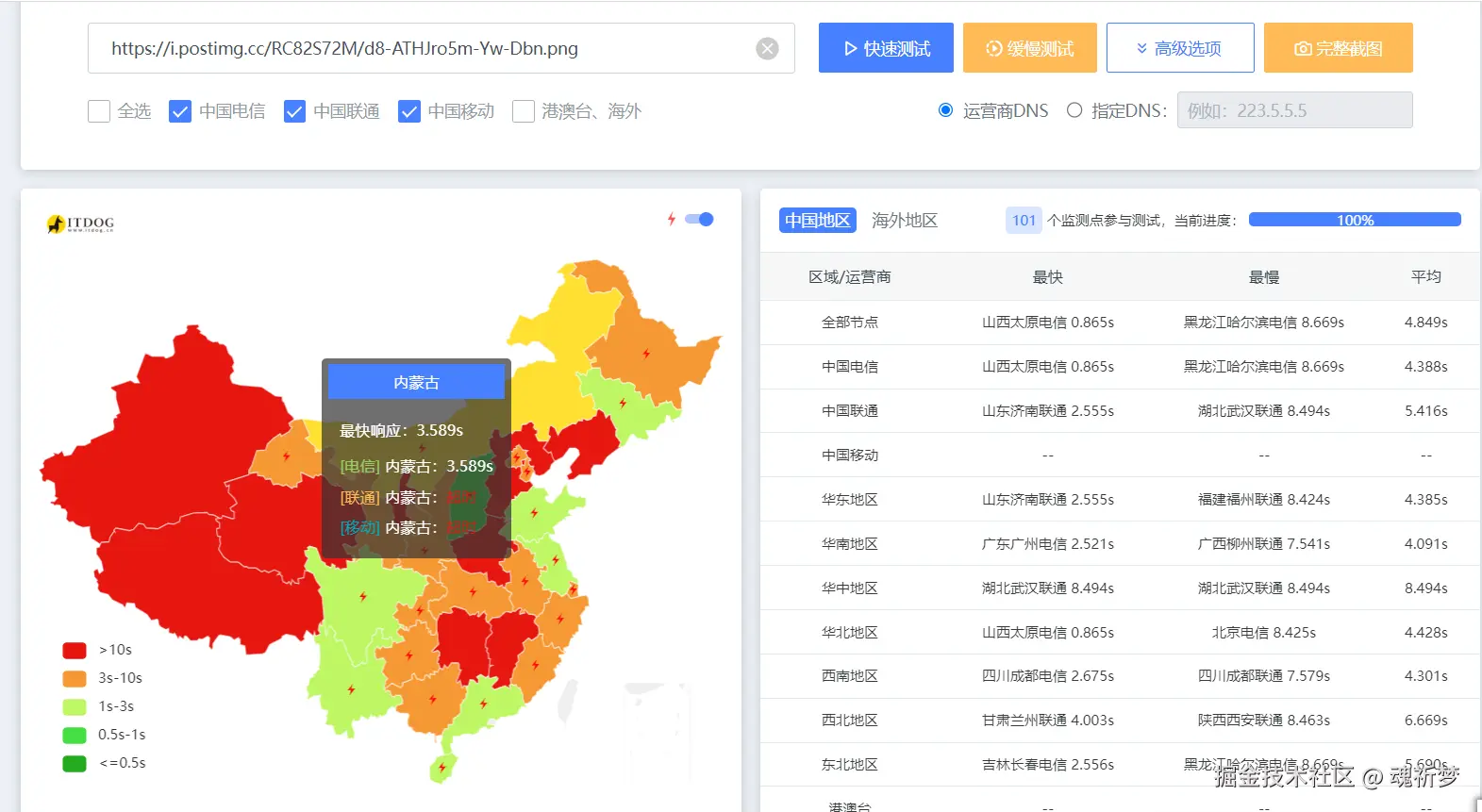Check the 港澳台、海外 checkbox
1482x812 pixels.
[524, 111]
